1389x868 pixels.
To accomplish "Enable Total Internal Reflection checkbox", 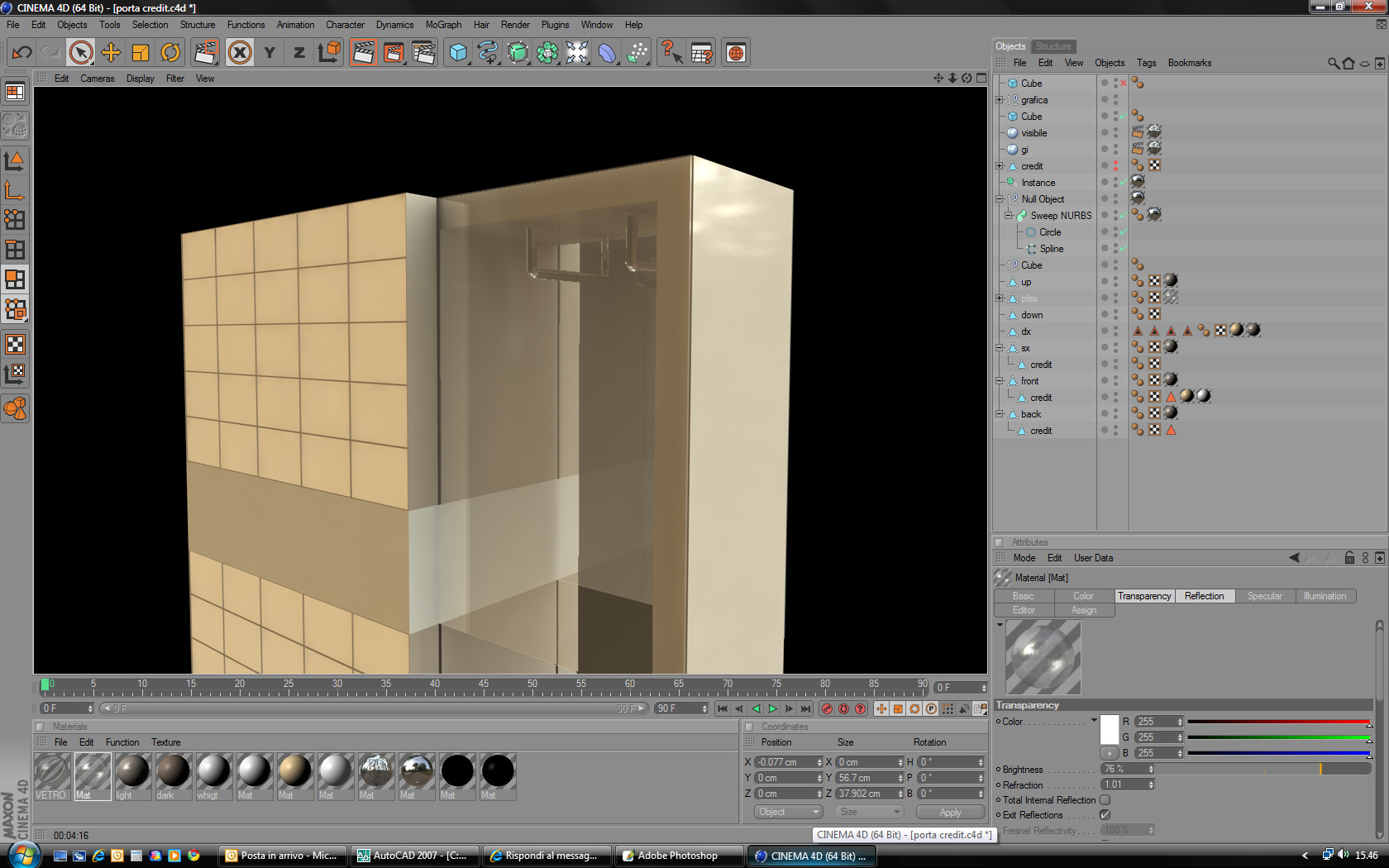I will [1105, 799].
